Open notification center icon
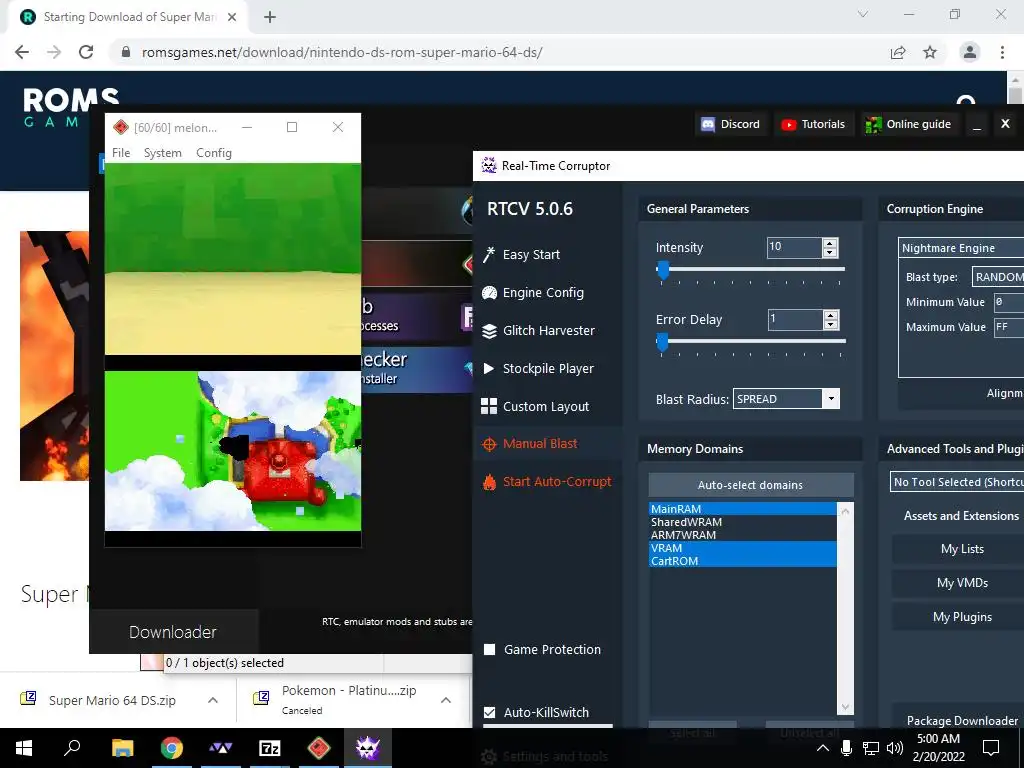 coord(991,748)
